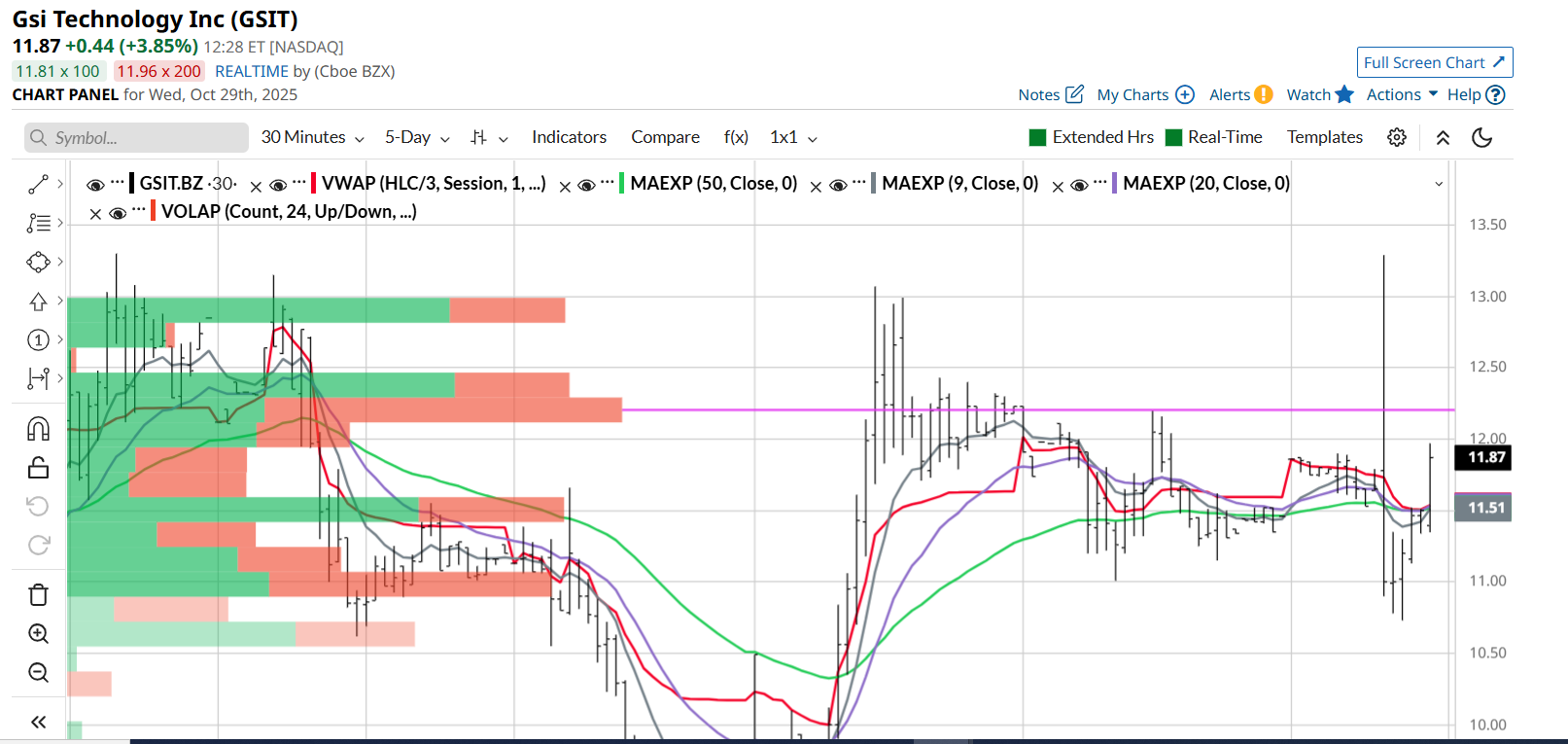Image resolution: width=1568 pixels, height=744 pixels.
Task: Click the lock drawings icon
Action: click(x=38, y=468)
